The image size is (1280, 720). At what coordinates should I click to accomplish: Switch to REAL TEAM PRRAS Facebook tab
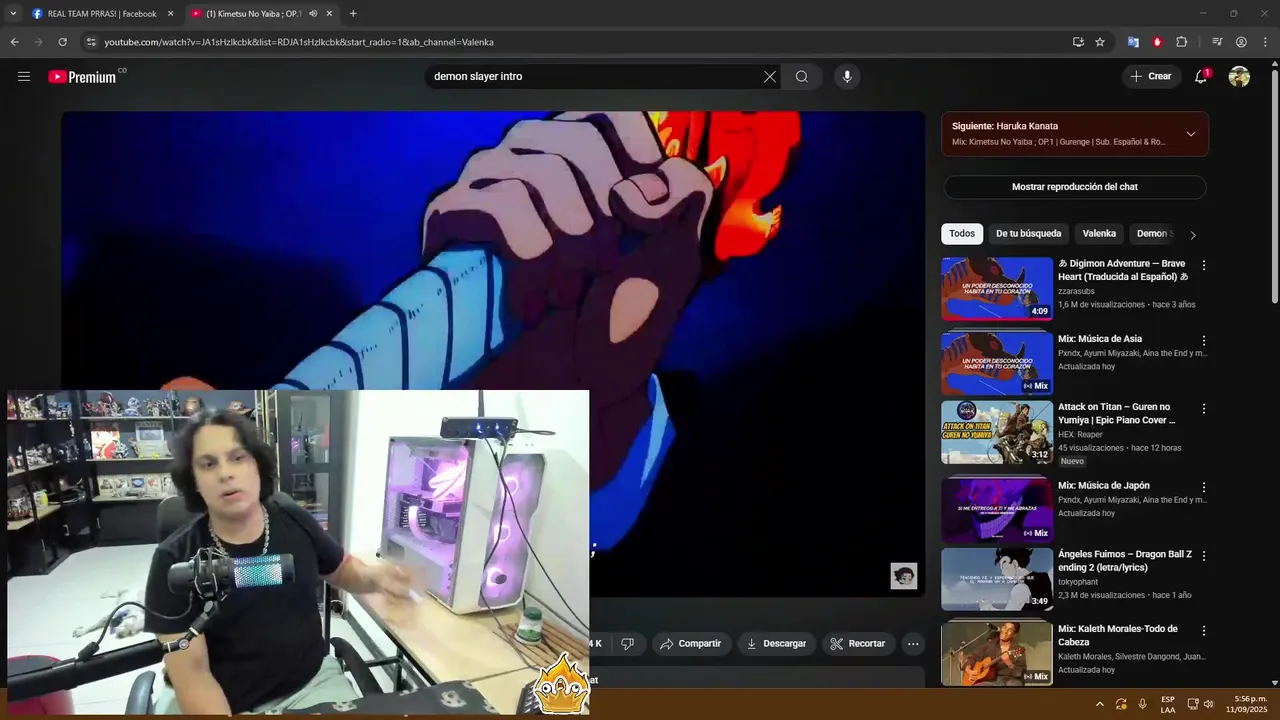[102, 14]
